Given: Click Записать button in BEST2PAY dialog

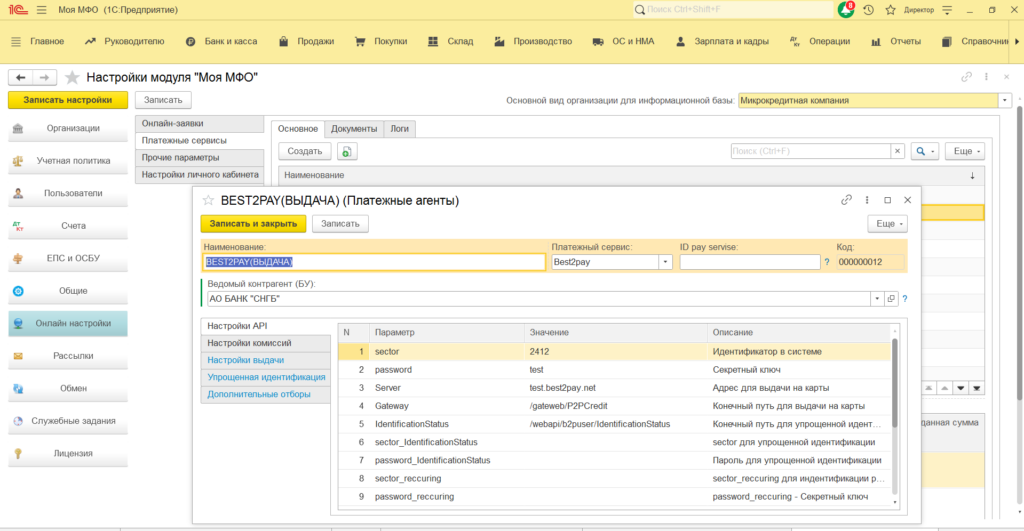Looking at the screenshot, I should point(340,223).
